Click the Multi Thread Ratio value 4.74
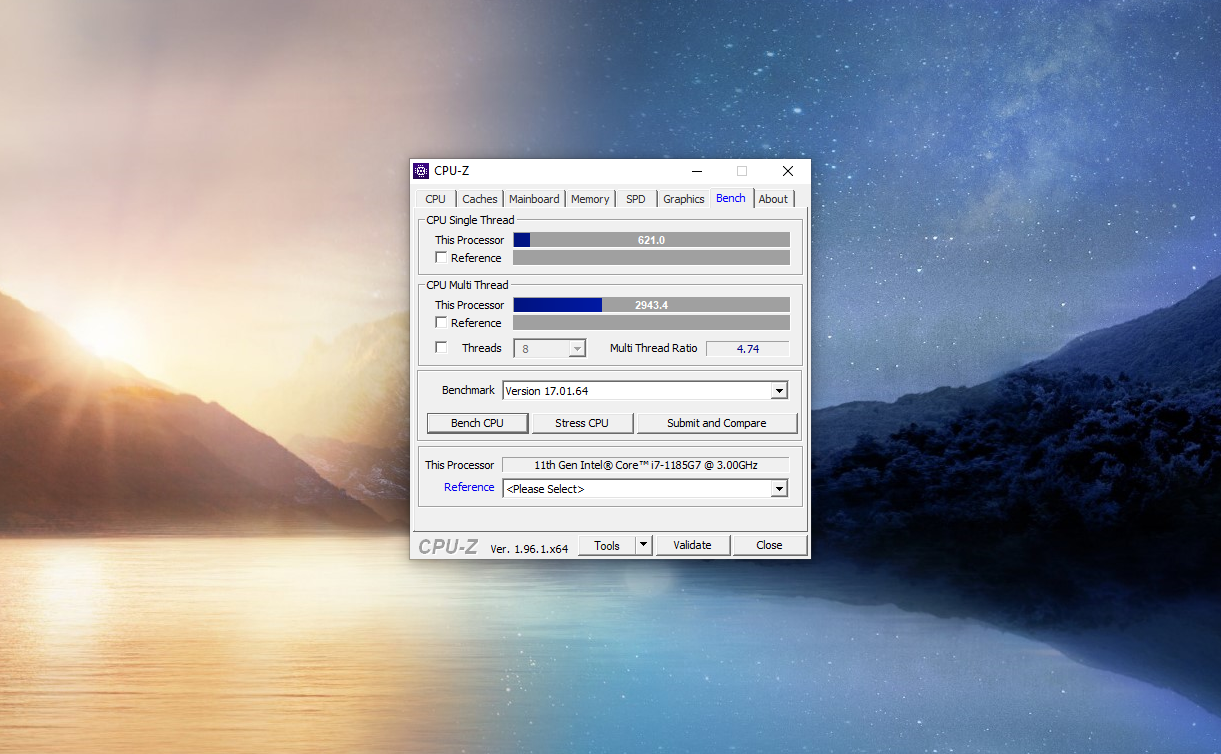Screen dimensions: 1221x754 (748, 349)
